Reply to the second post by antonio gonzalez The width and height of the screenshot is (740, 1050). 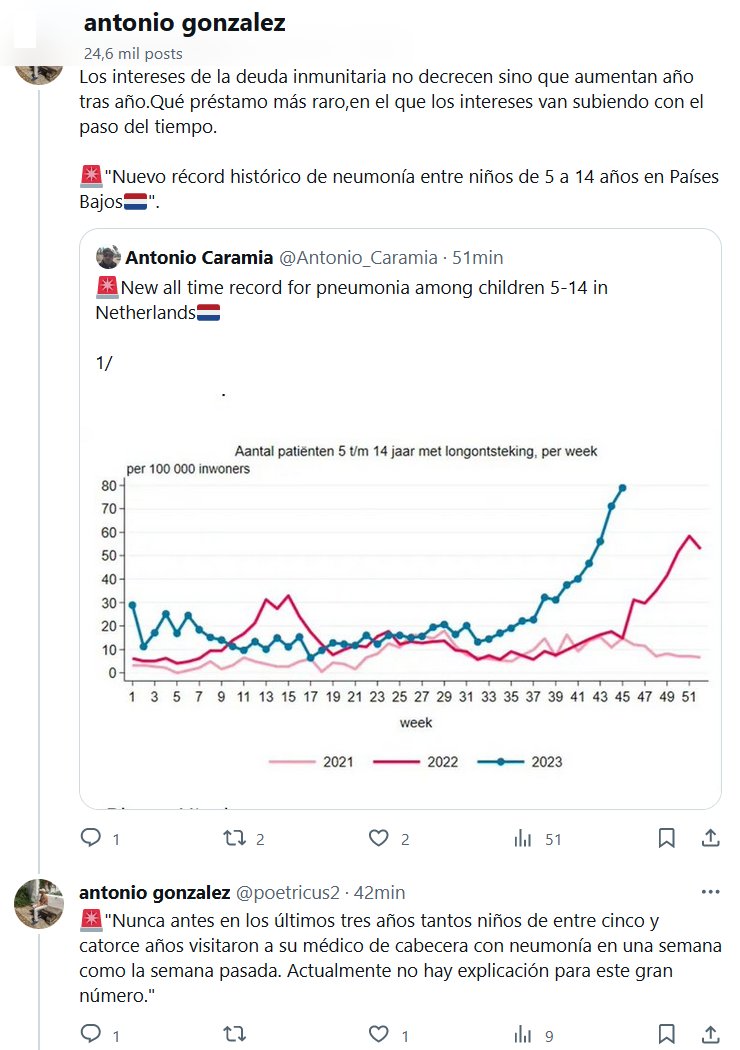click(90, 1033)
